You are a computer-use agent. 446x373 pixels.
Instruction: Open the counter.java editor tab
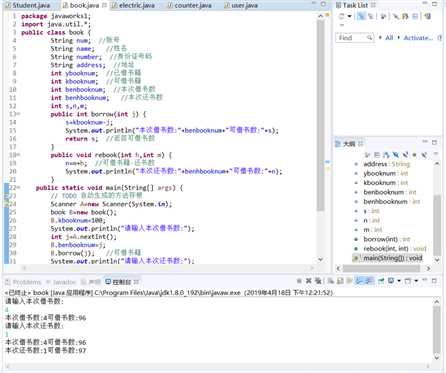click(189, 5)
